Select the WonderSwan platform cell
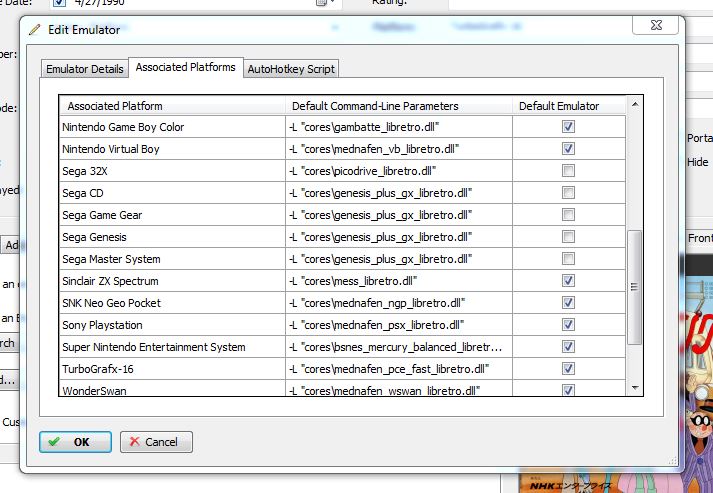713x493 pixels. coord(172,388)
